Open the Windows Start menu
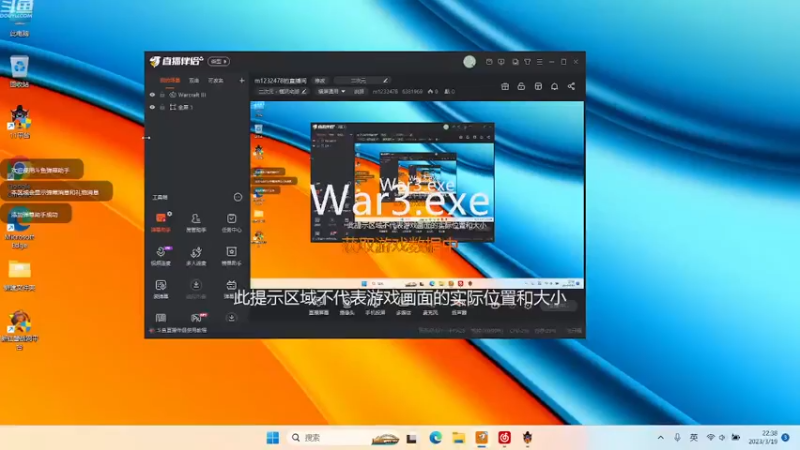The image size is (800, 450). point(273,438)
